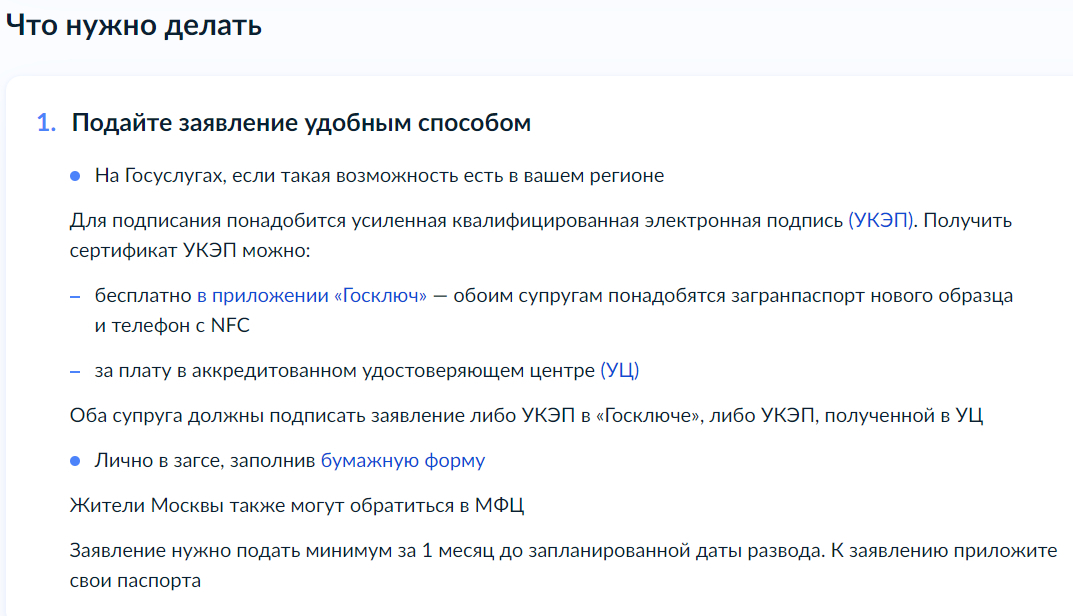The image size is (1073, 616).
Task: Click the blue step number 1
Action: 45,123
